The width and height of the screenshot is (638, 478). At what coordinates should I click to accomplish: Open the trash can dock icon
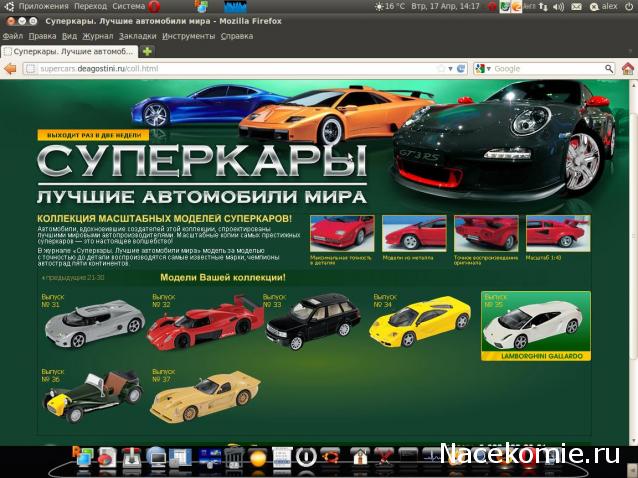pyautogui.click(x=234, y=457)
